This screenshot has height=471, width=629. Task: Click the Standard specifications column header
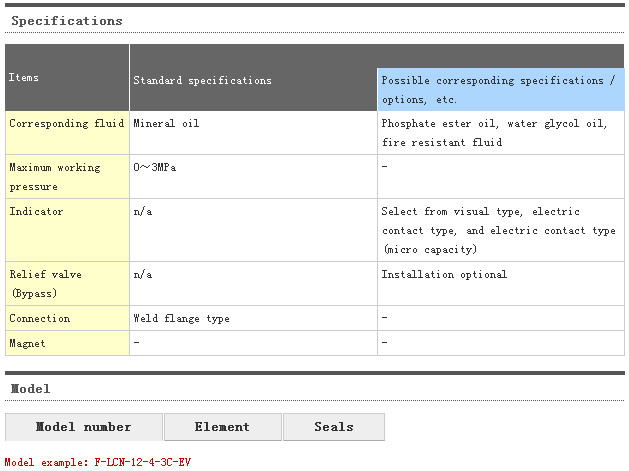[202, 80]
